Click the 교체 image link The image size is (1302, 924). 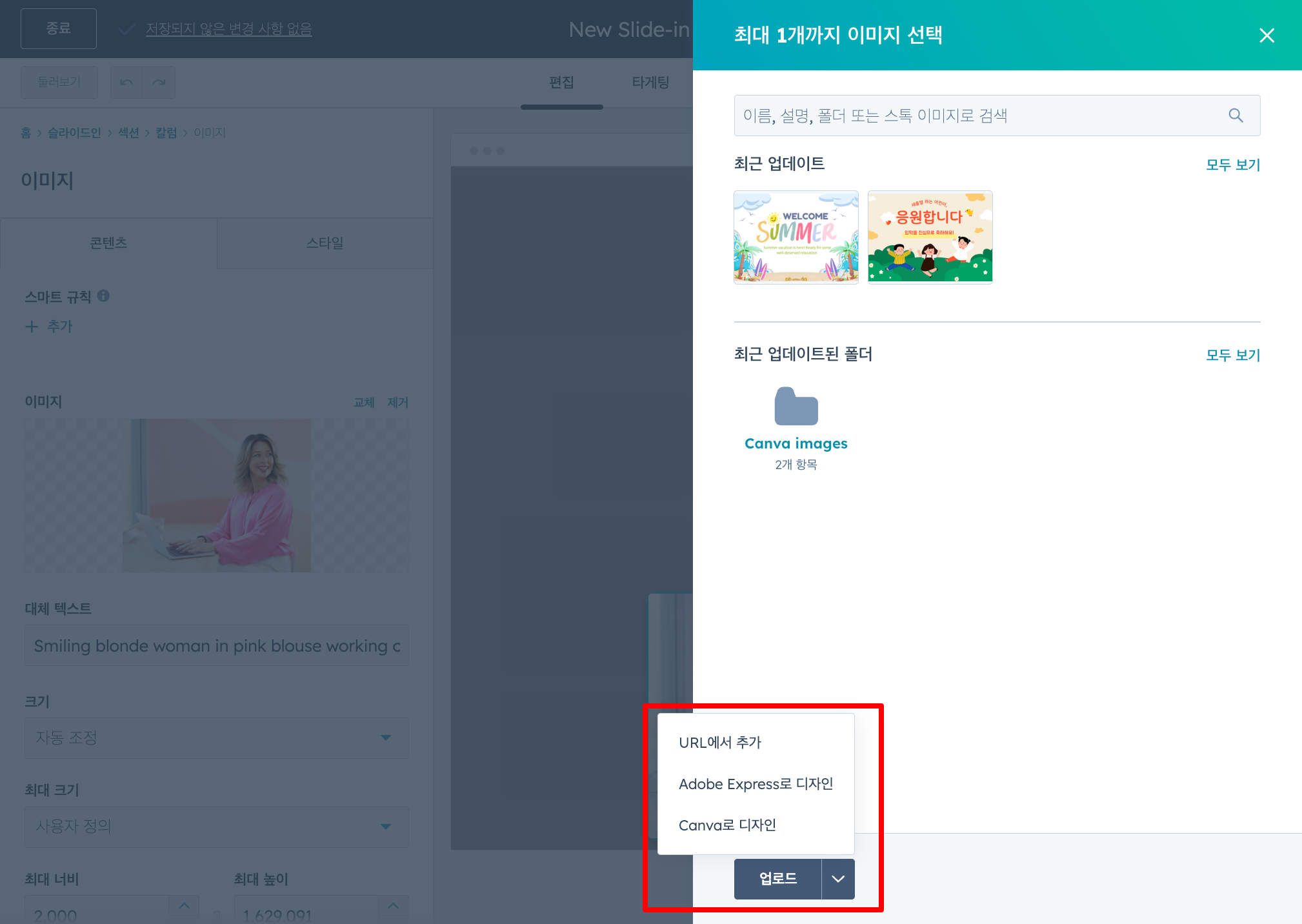click(364, 403)
